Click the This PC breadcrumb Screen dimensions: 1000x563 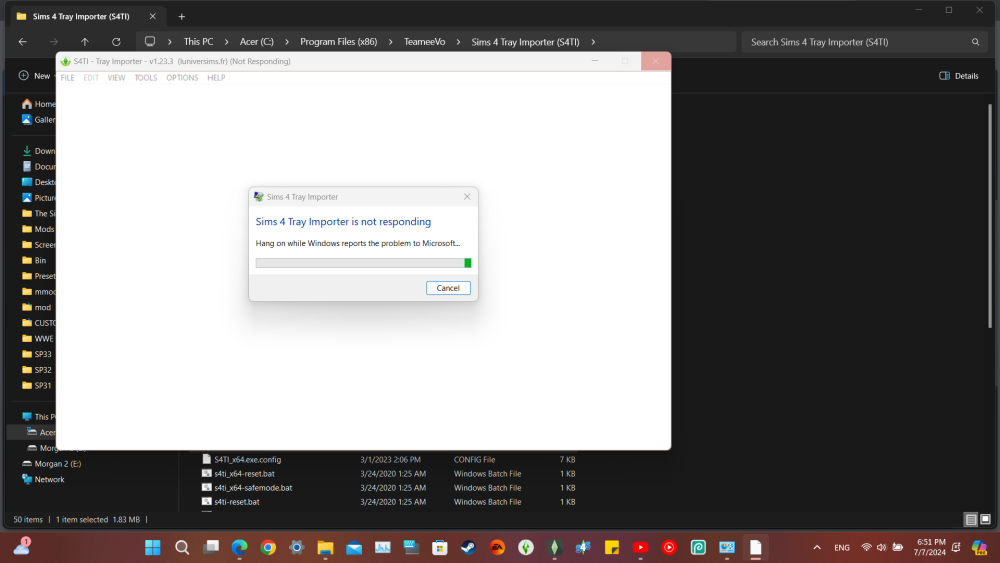click(x=198, y=42)
